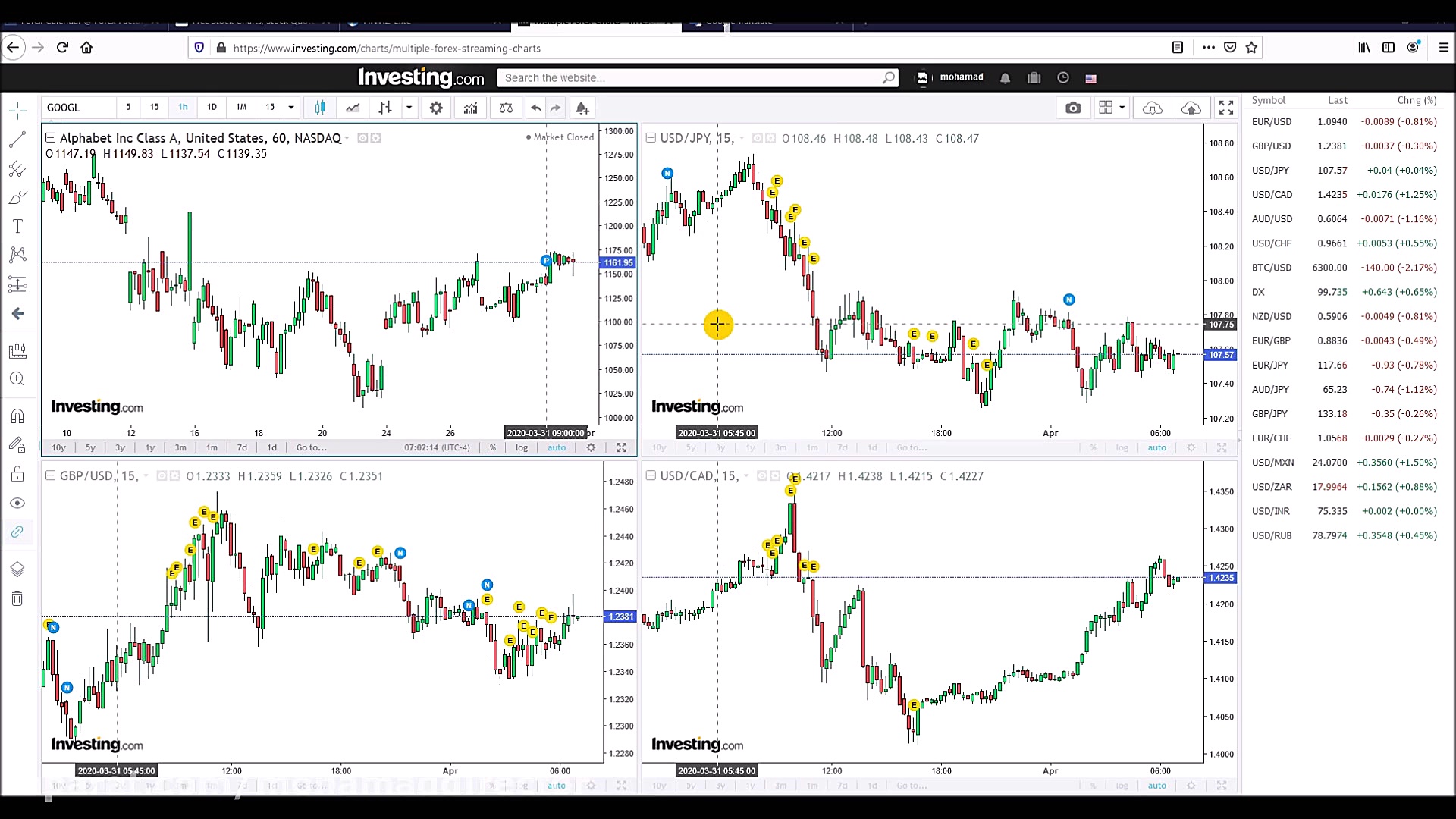
Task: Toggle log scale on GOOGL chart
Action: 522,447
